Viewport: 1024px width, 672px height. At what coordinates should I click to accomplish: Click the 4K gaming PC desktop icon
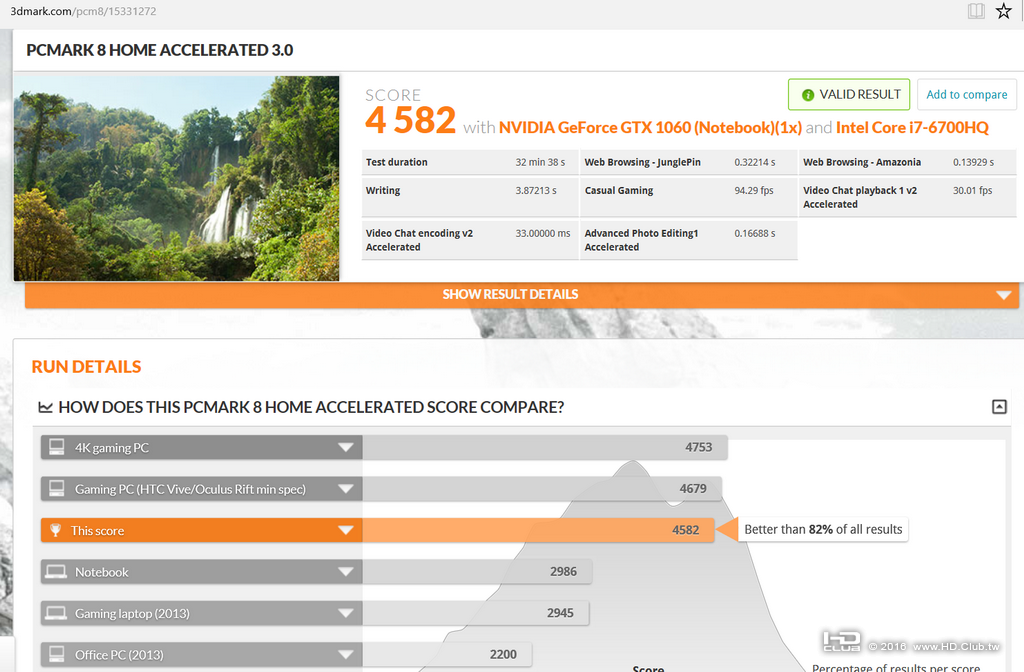pyautogui.click(x=57, y=447)
